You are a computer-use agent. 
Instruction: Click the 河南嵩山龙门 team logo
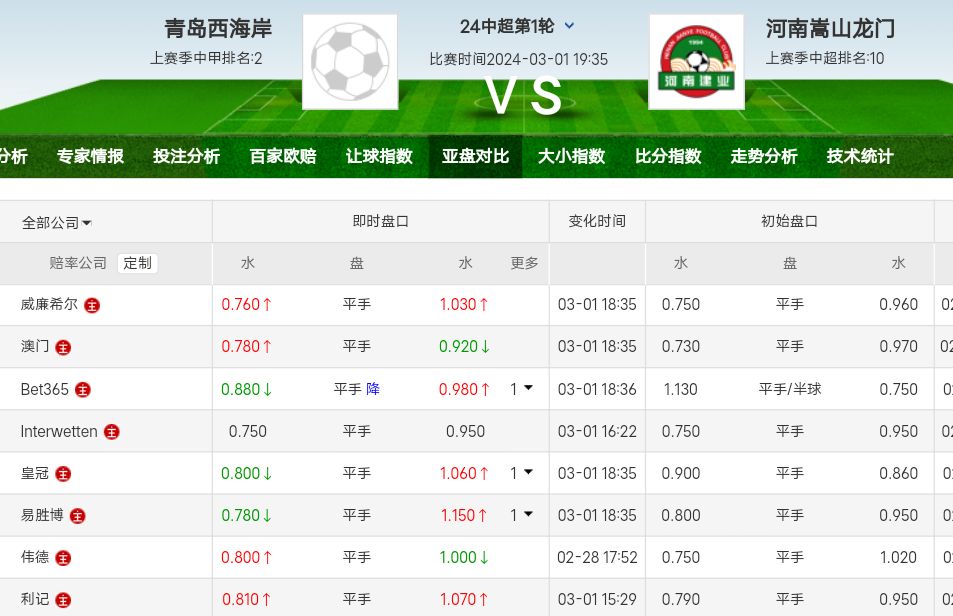pos(696,61)
